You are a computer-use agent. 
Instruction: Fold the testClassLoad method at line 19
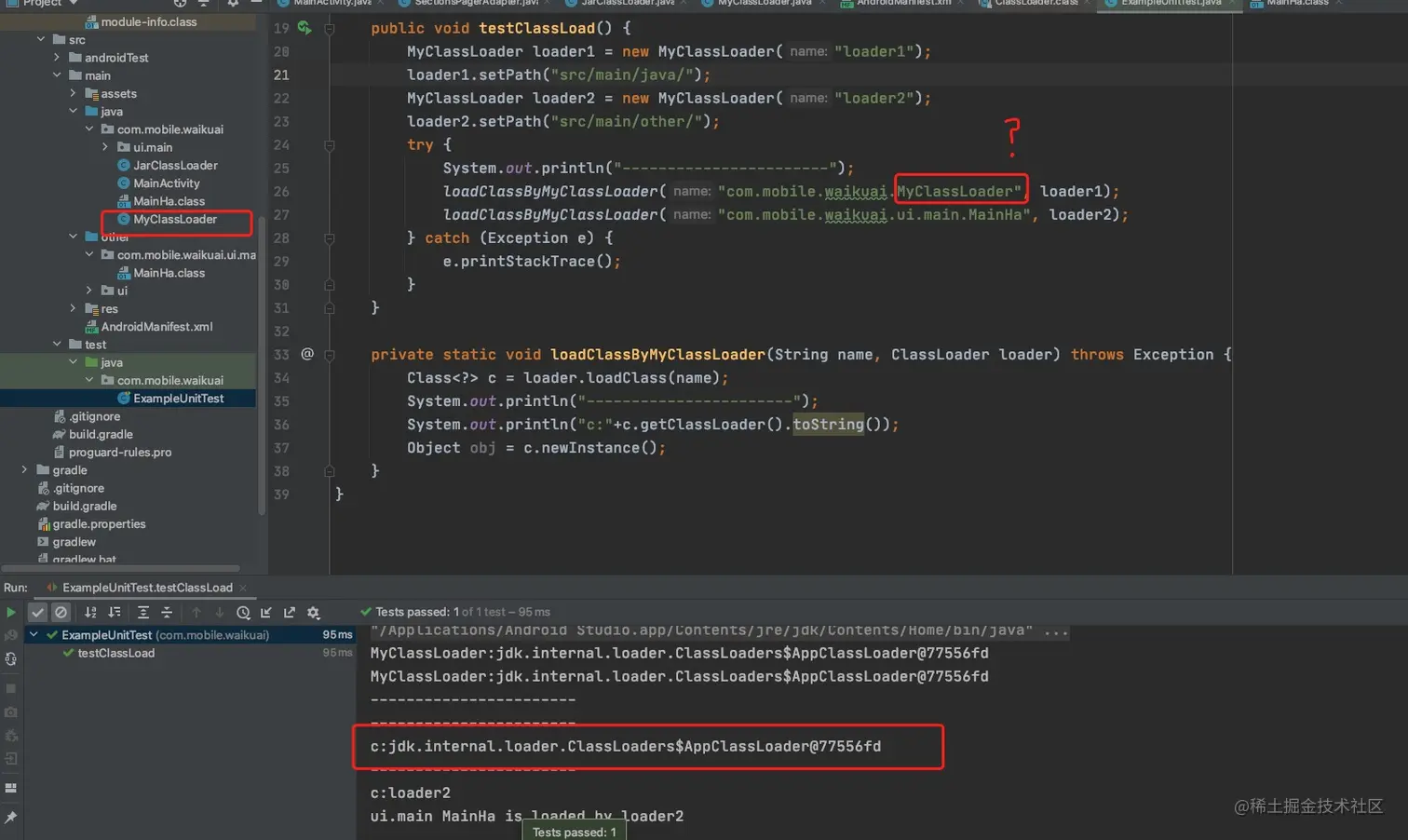(329, 29)
